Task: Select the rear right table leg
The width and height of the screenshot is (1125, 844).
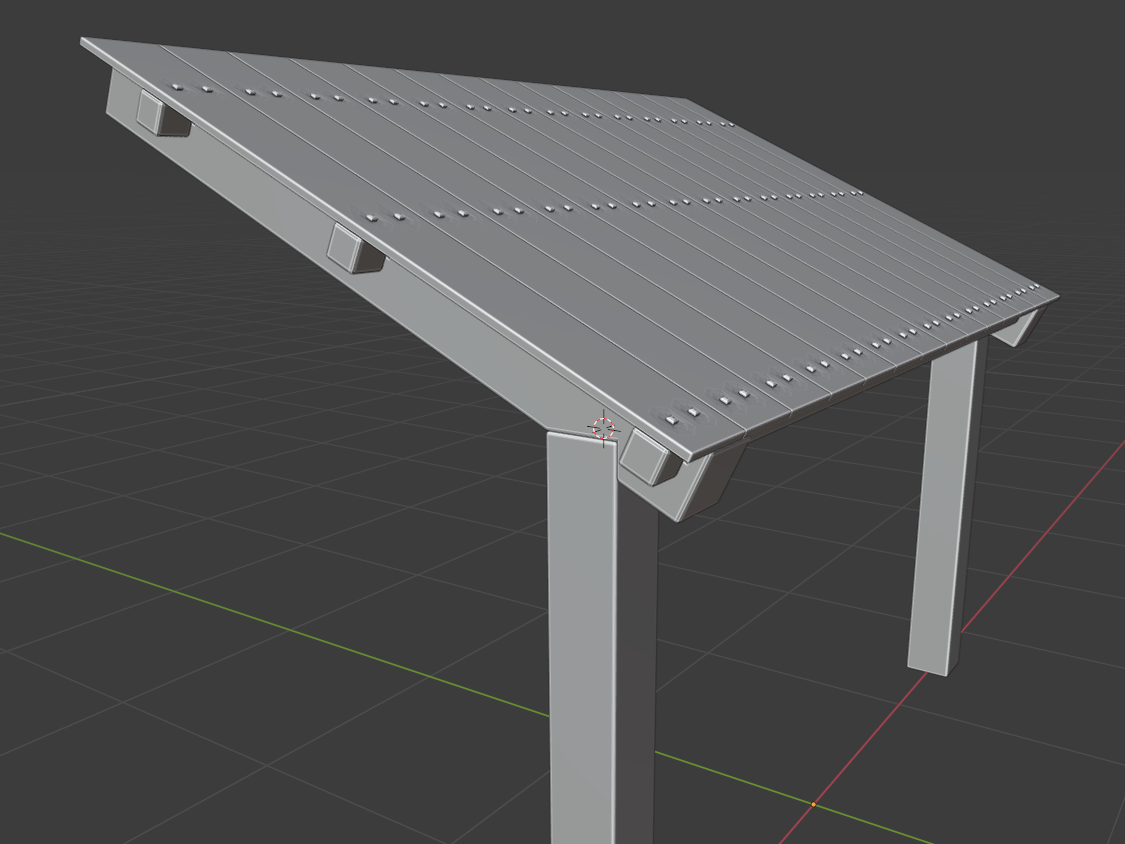Action: [x=946, y=506]
